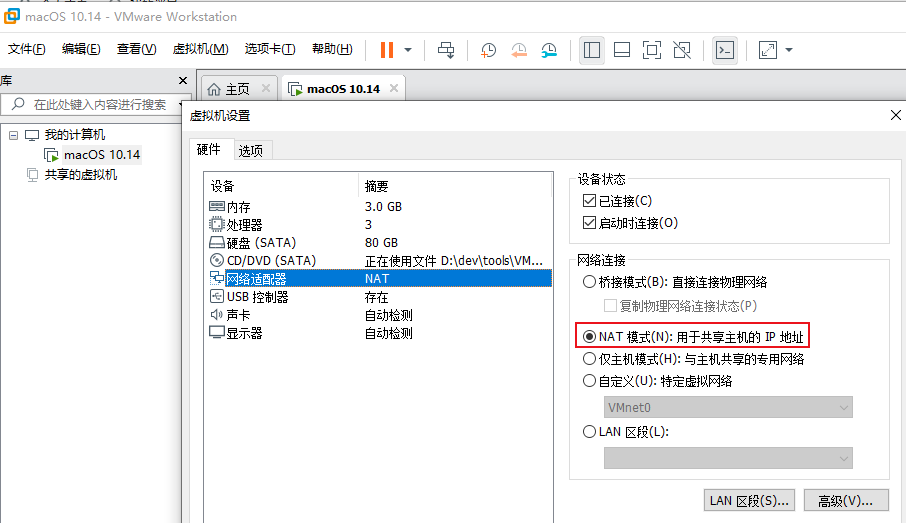906x523 pixels.
Task: Click the stretch guest display icon
Action: click(768, 50)
